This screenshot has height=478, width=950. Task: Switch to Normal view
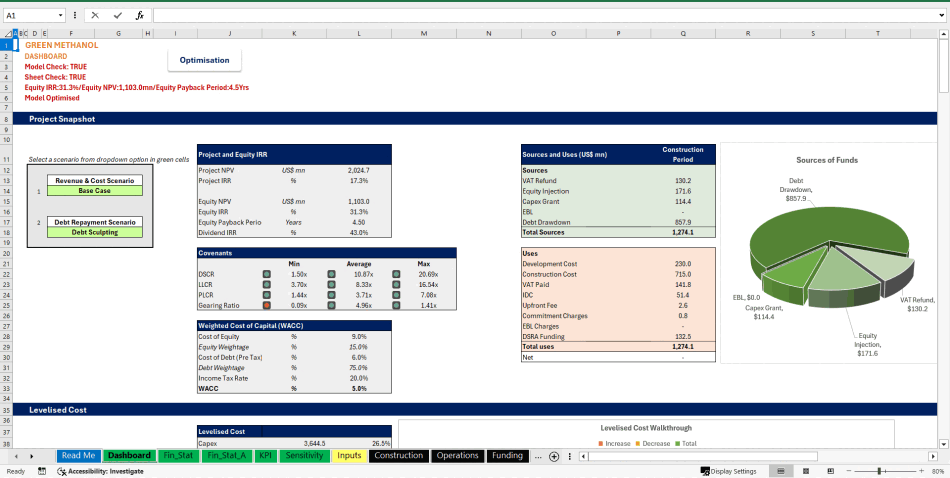coord(781,471)
